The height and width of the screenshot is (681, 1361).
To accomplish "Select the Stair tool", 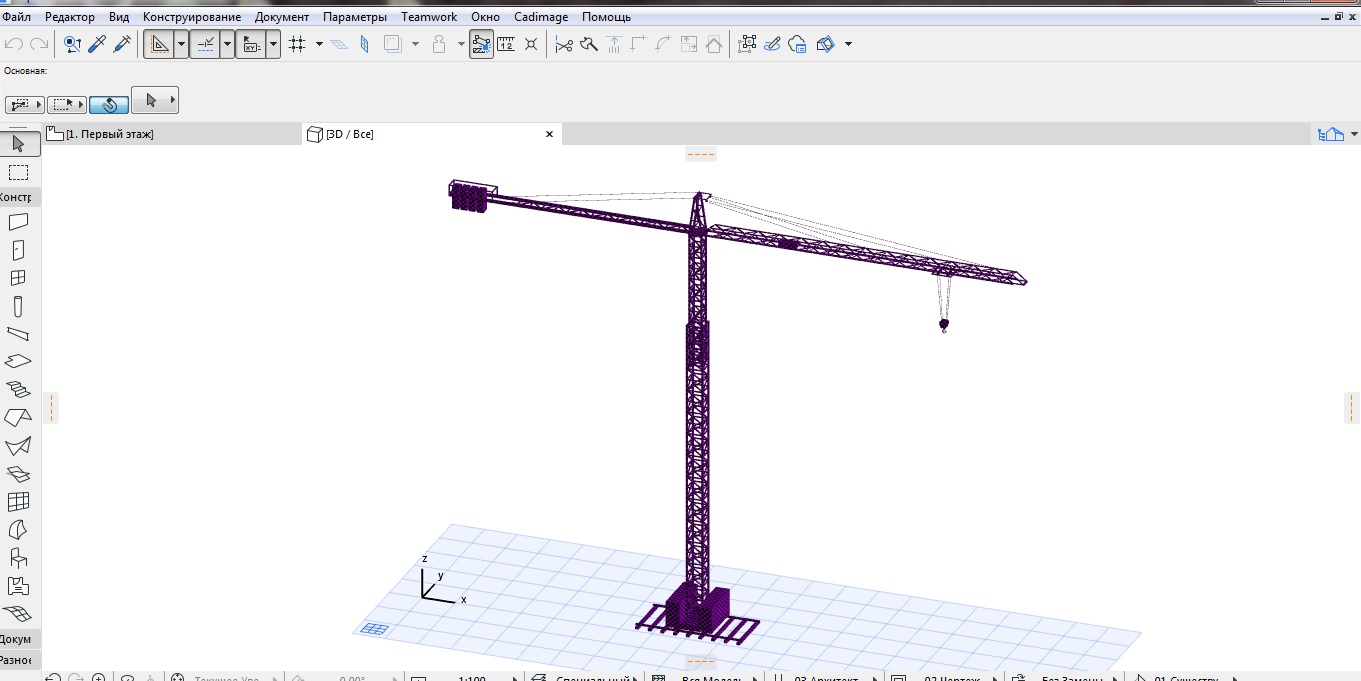I will tap(18, 390).
